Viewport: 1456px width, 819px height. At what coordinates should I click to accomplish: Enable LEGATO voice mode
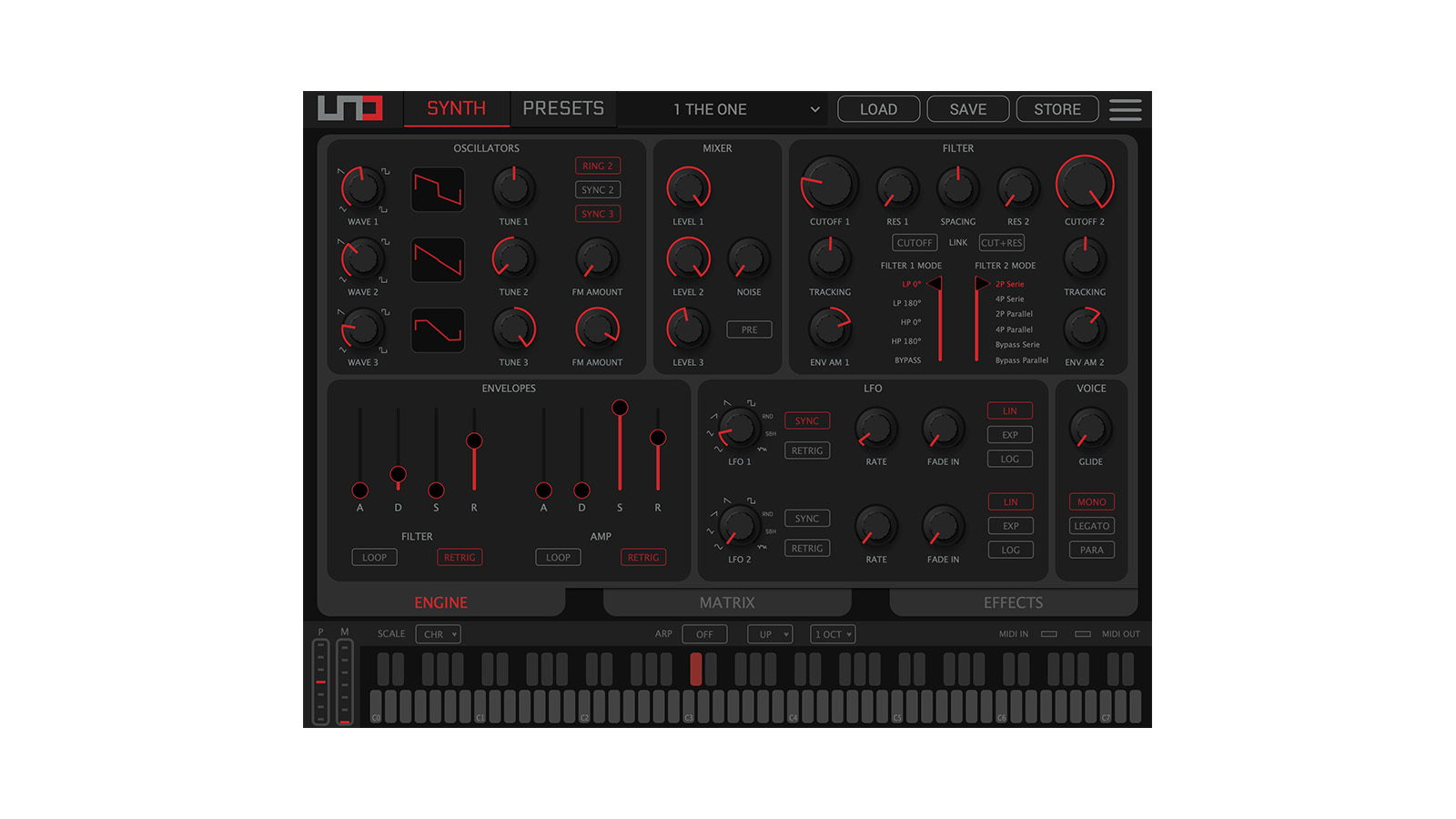(x=1091, y=526)
